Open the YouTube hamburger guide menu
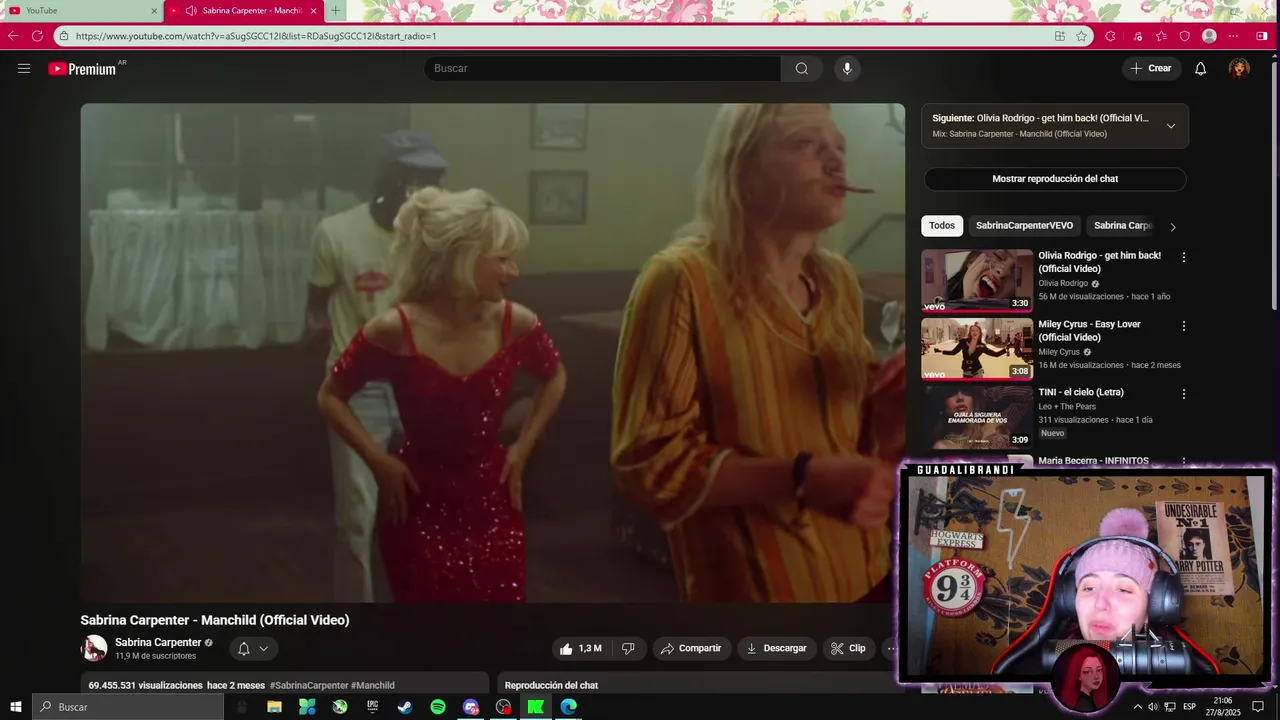This screenshot has height=720, width=1280. 24,68
